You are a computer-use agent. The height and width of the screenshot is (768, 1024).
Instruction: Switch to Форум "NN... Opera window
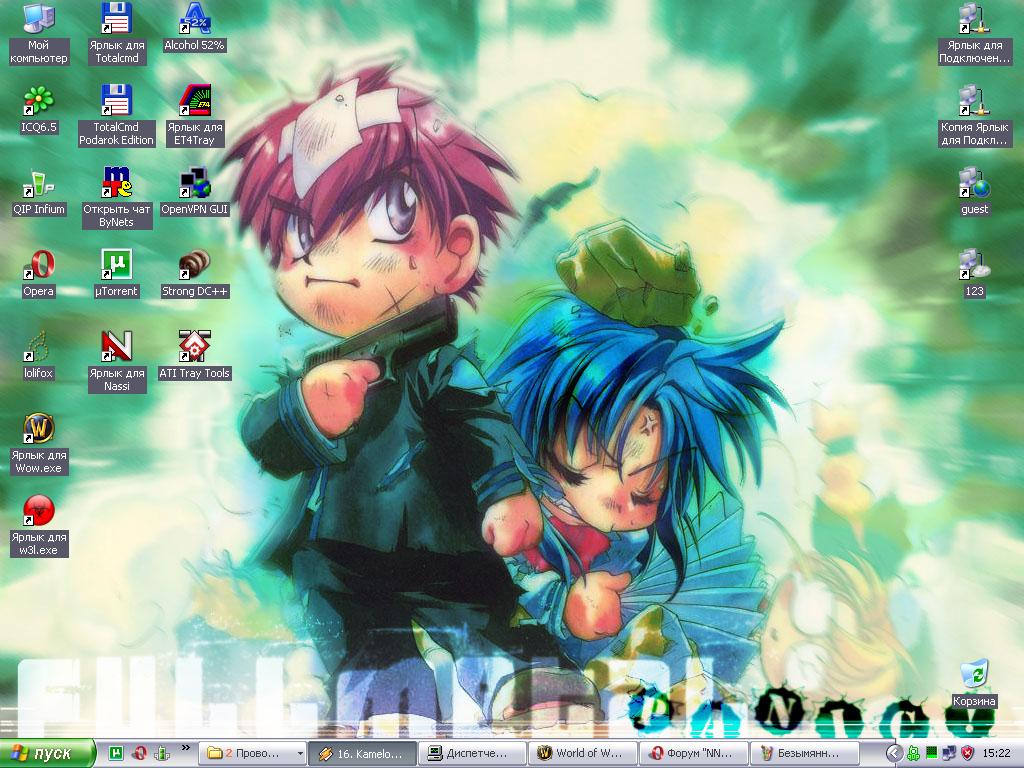pos(693,754)
